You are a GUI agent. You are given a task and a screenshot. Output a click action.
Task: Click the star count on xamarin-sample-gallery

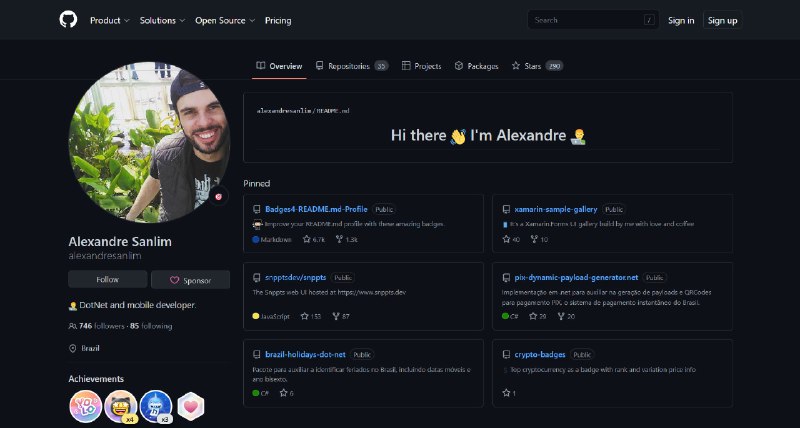pyautogui.click(x=511, y=239)
